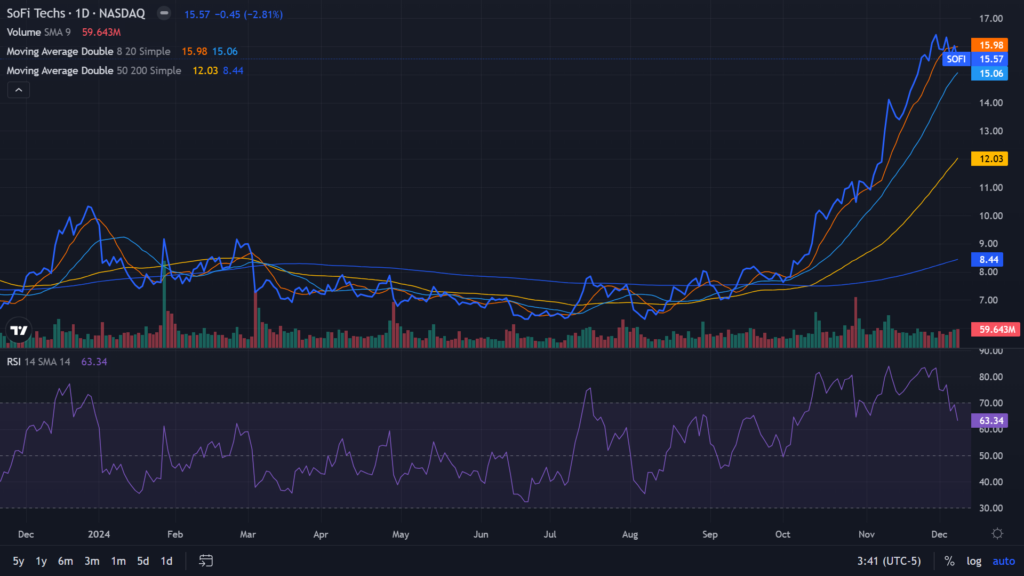Toggle auto scale mode
The width and height of the screenshot is (1024, 576).
click(1002, 561)
